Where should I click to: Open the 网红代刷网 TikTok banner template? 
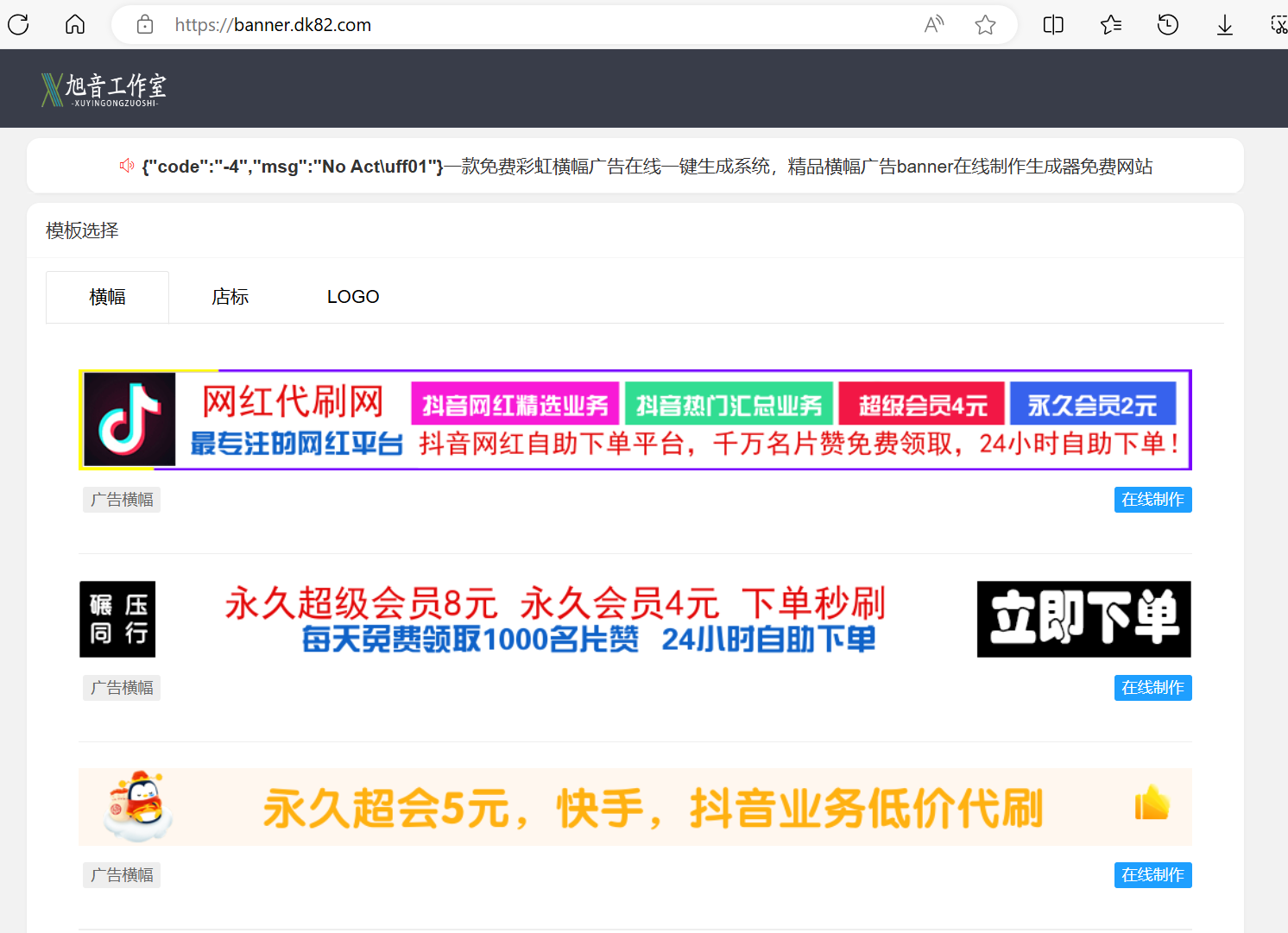(635, 420)
